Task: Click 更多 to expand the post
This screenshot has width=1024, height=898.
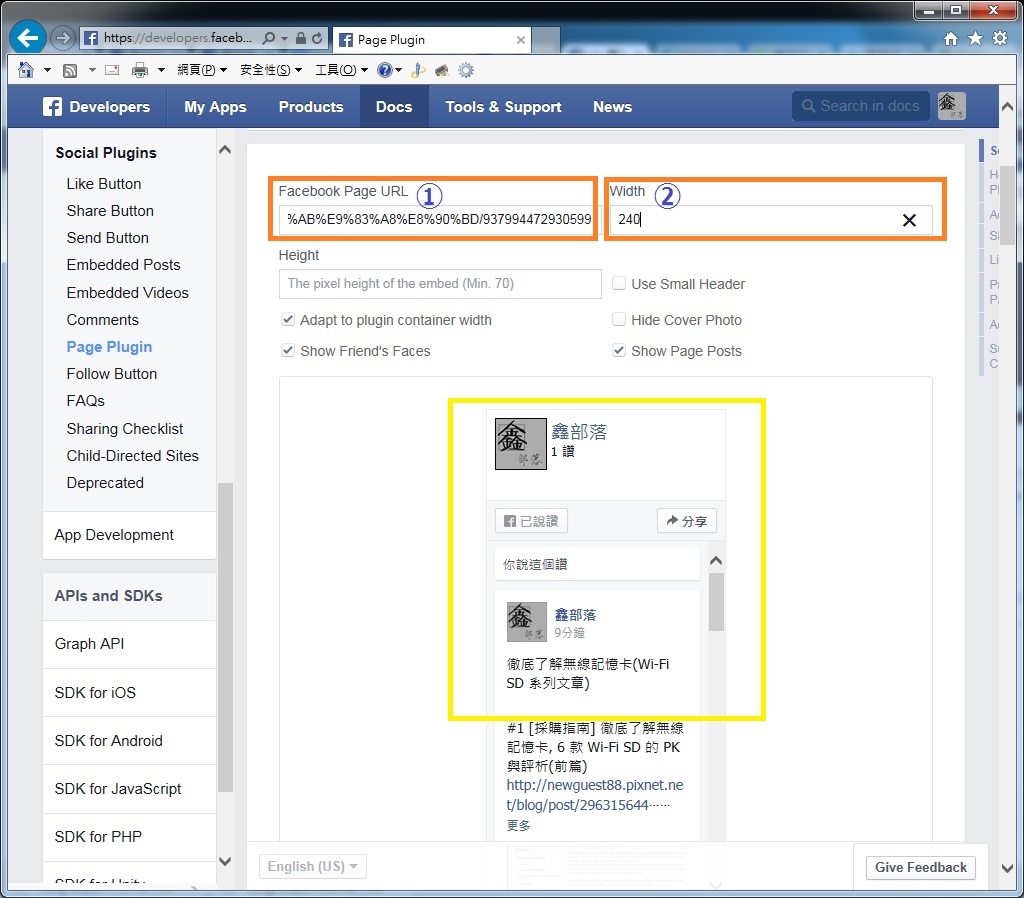Action: (x=519, y=826)
